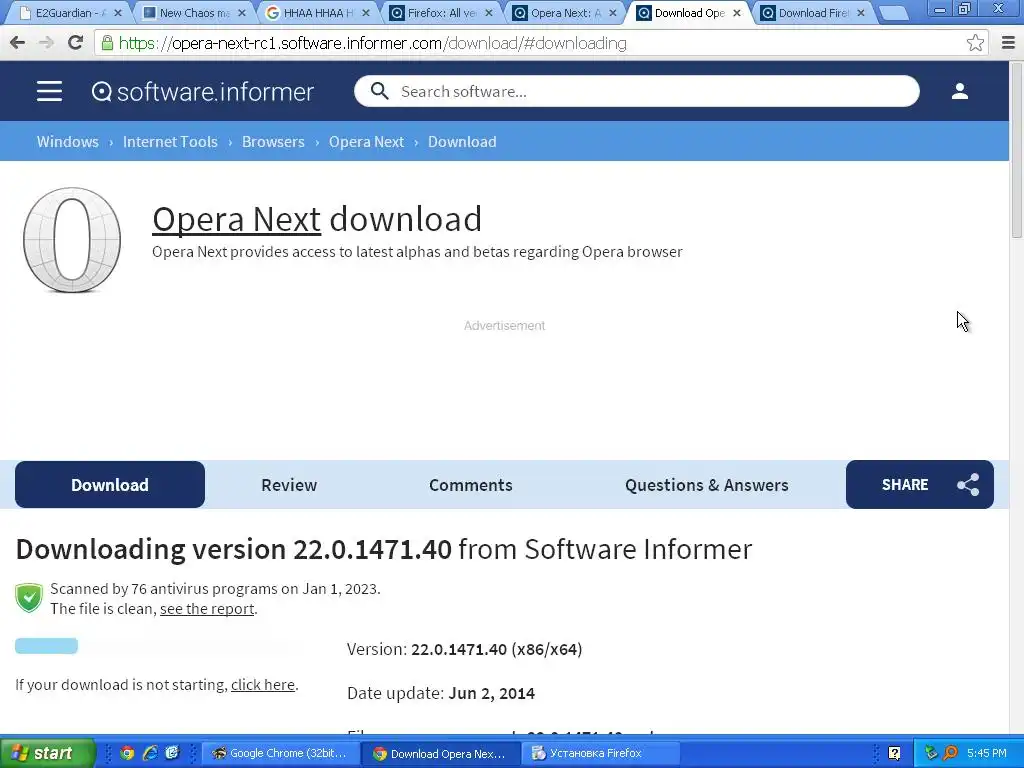
Task: Click the help question-mark tray icon
Action: 895,753
